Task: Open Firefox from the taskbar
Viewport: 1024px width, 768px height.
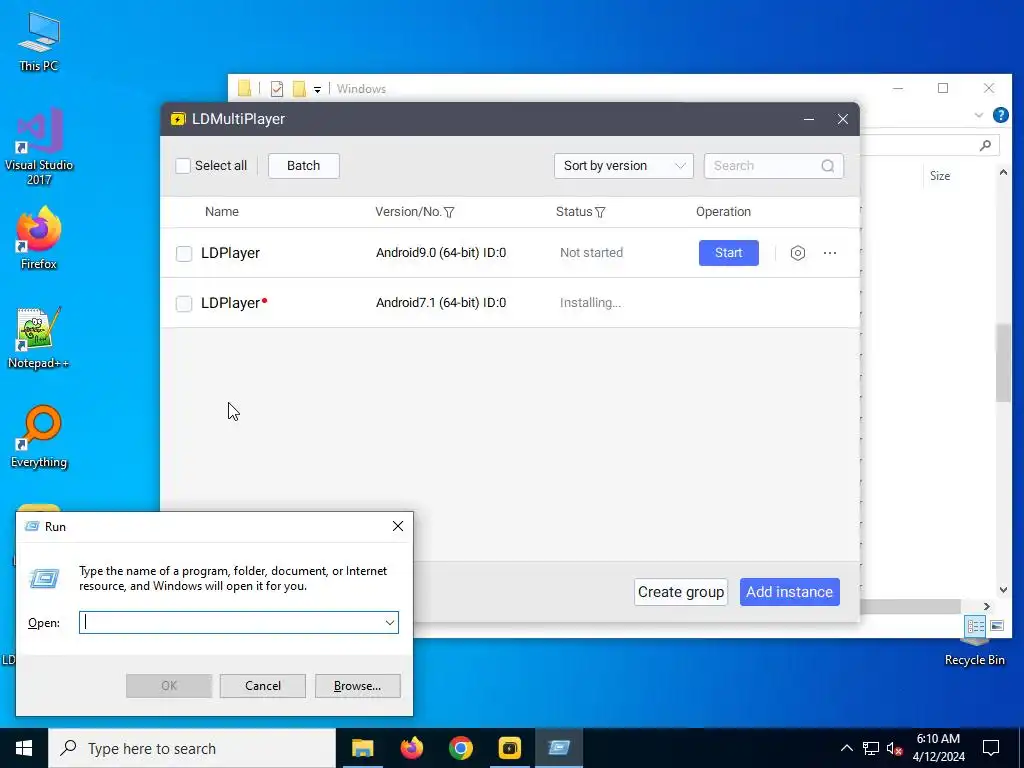Action: click(x=411, y=748)
